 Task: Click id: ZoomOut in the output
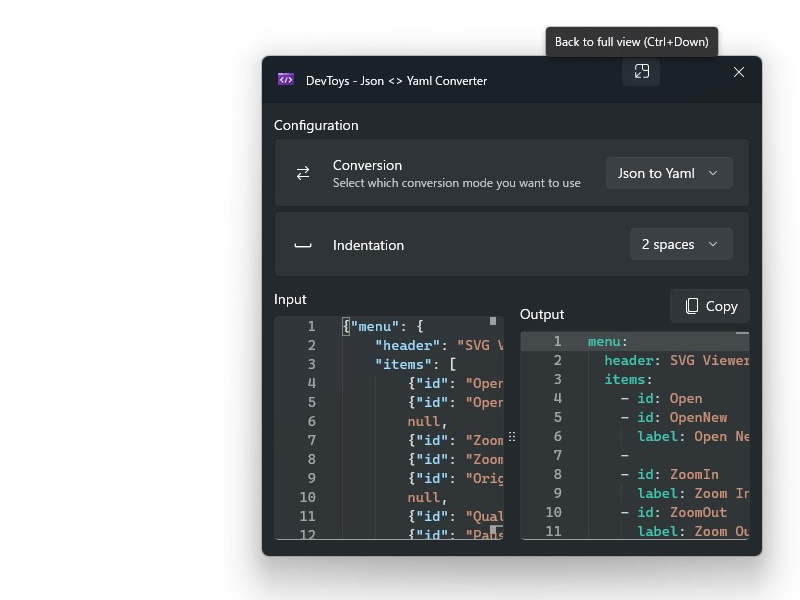[682, 512]
